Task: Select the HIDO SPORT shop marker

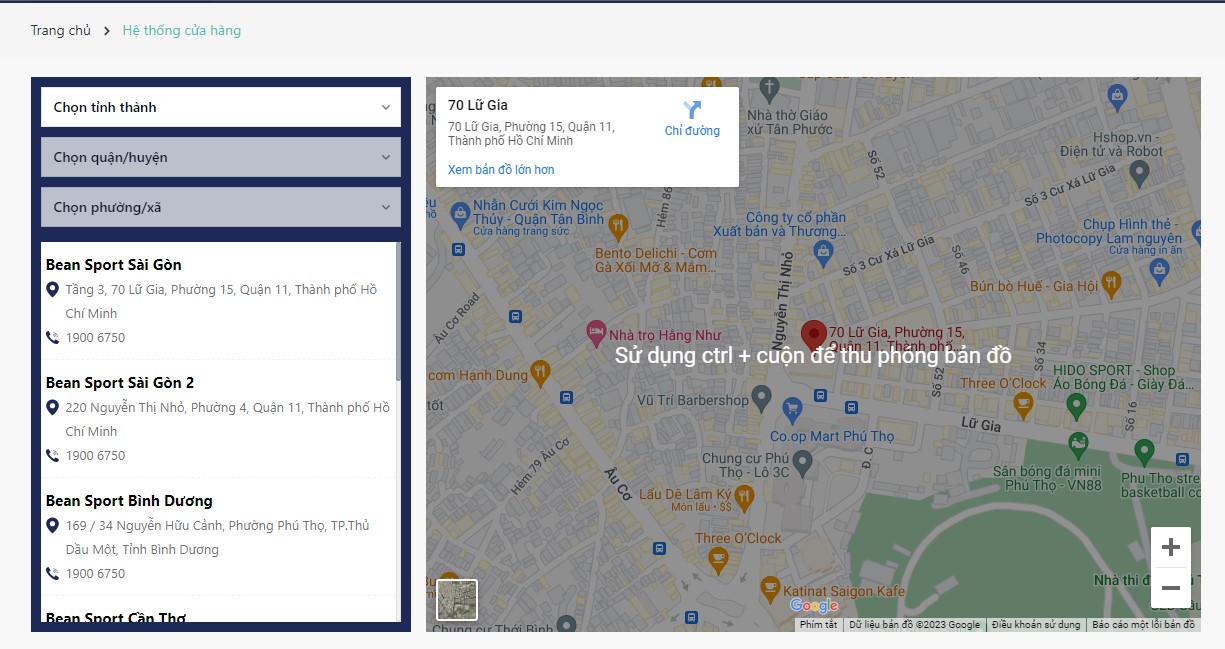Action: (1076, 406)
